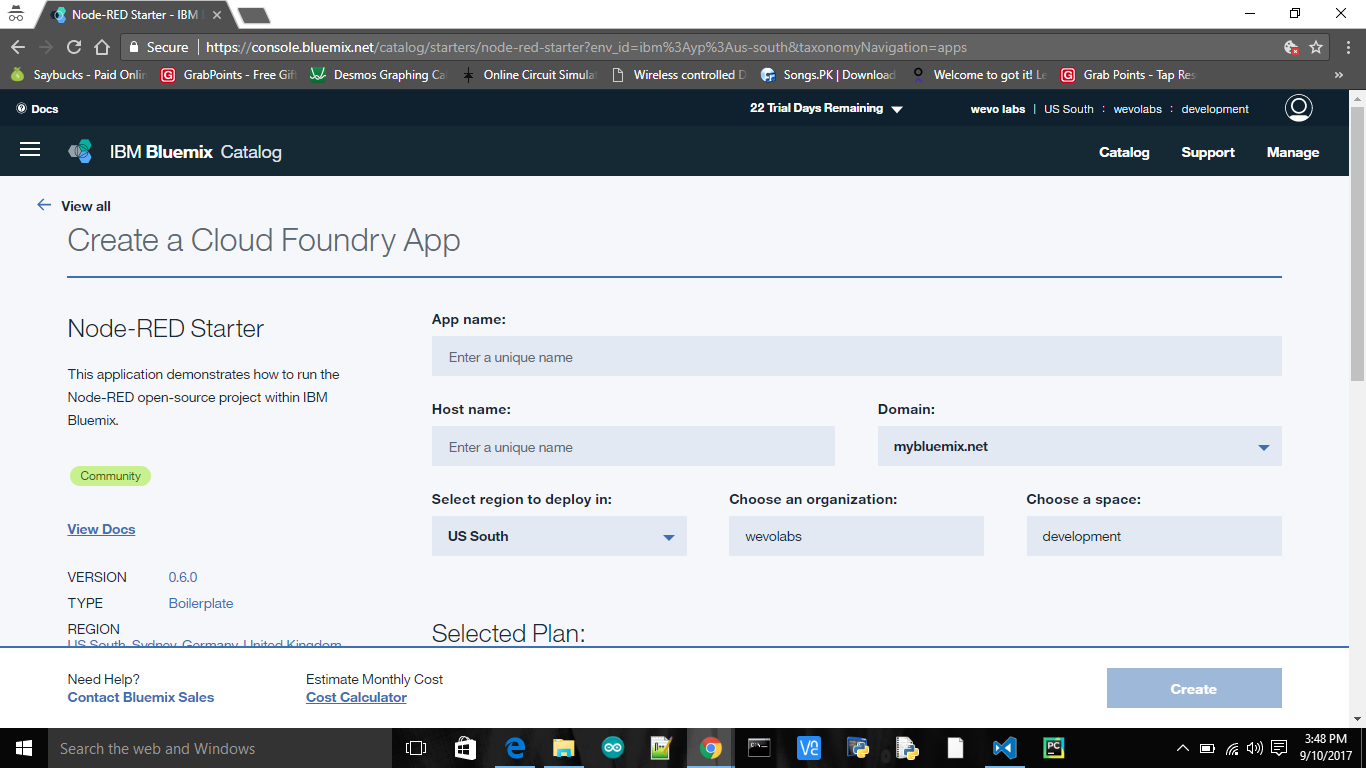Open the Arduino IDE from the taskbar
1366x768 pixels.
613,747
